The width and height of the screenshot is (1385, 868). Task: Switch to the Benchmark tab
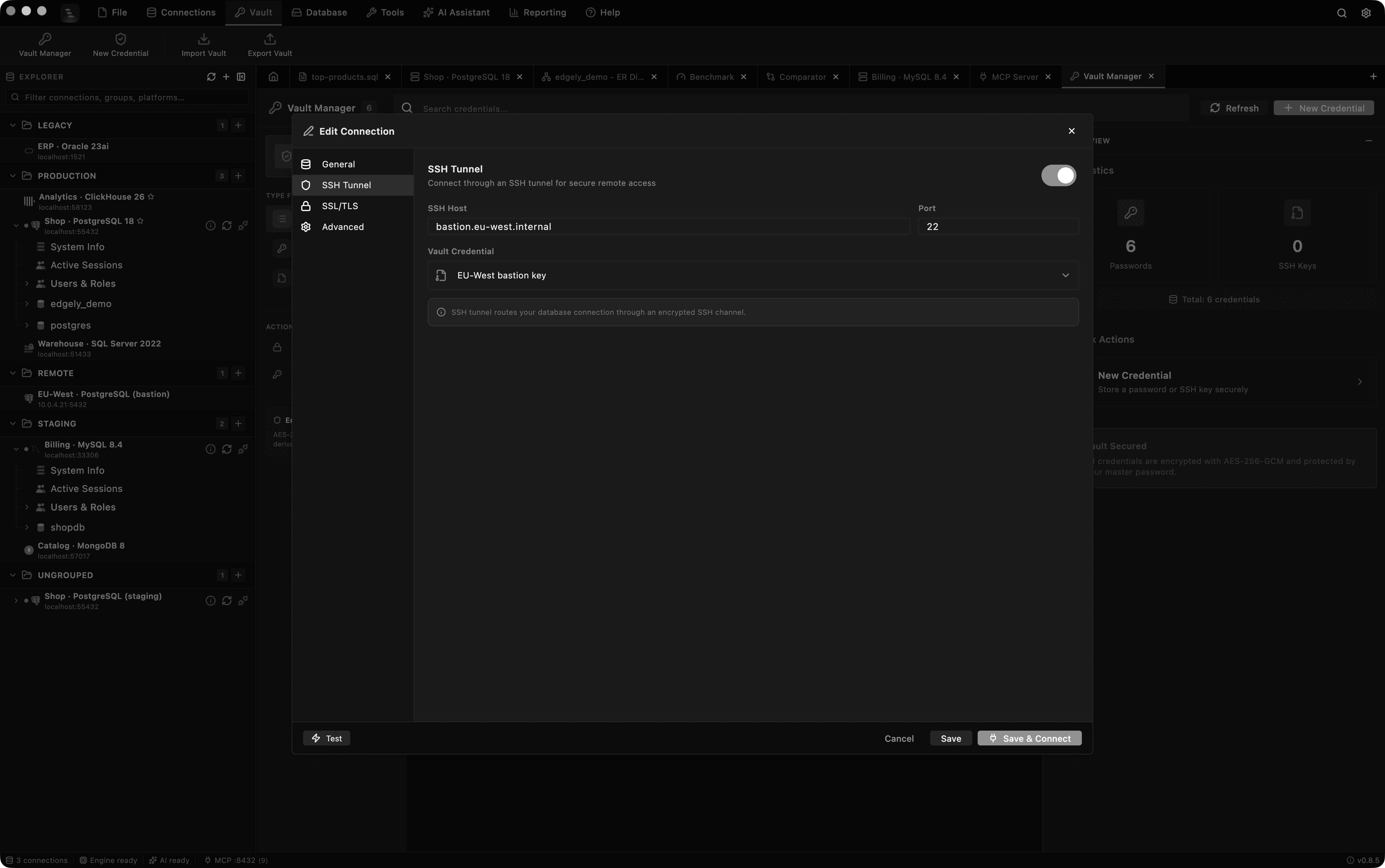click(x=711, y=76)
